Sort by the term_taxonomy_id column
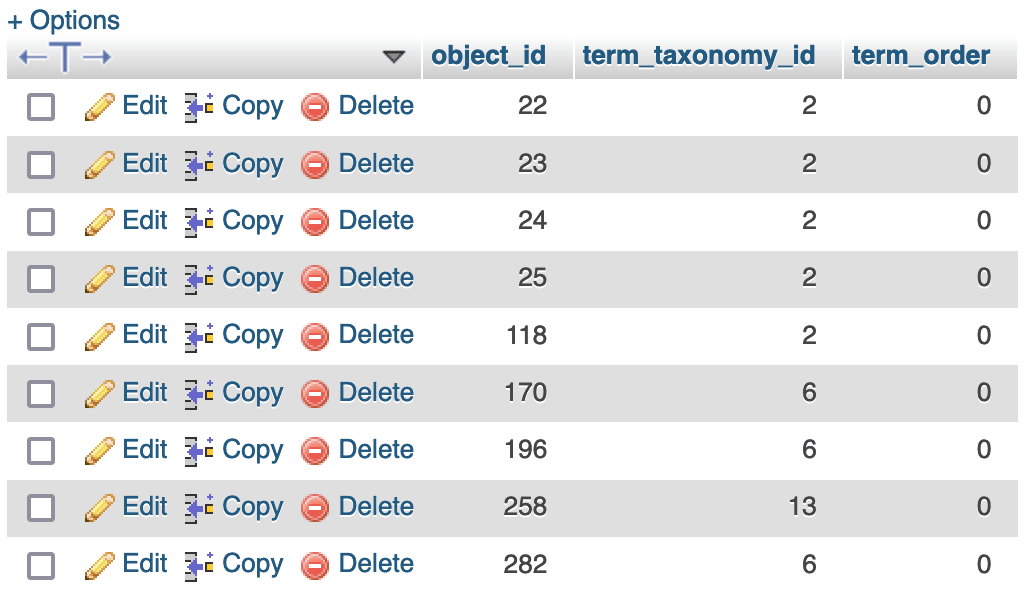Screen dimensions: 1026x594 [698, 55]
